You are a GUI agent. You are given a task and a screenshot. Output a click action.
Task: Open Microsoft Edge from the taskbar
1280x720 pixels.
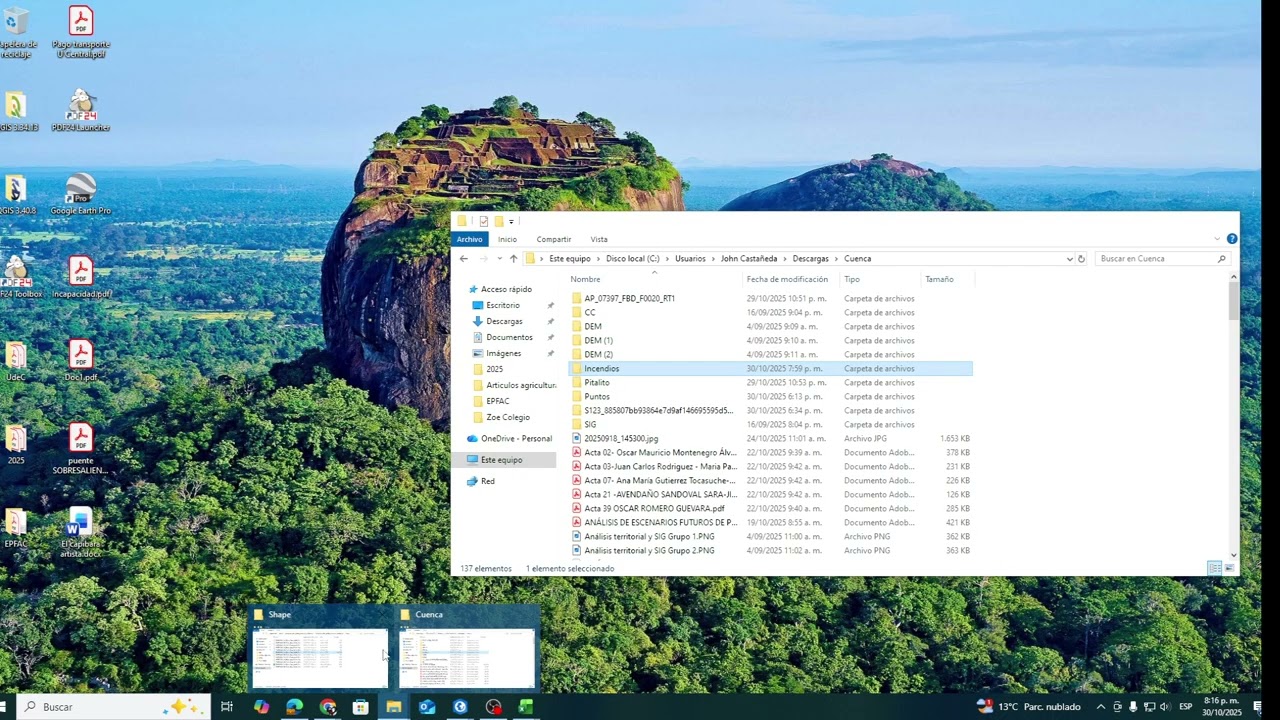pyautogui.click(x=294, y=706)
